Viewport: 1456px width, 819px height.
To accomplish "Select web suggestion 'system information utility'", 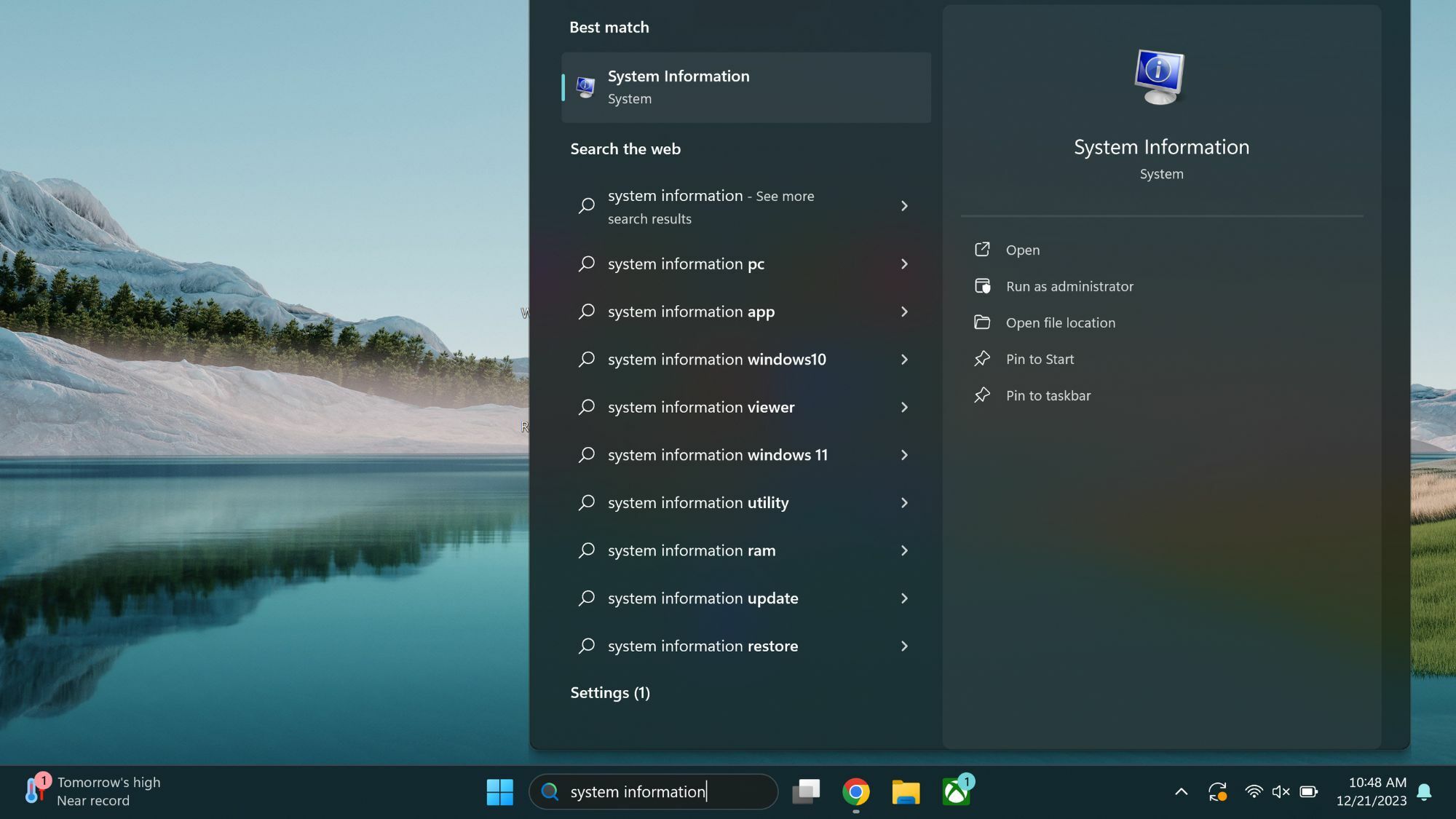I will (x=746, y=503).
